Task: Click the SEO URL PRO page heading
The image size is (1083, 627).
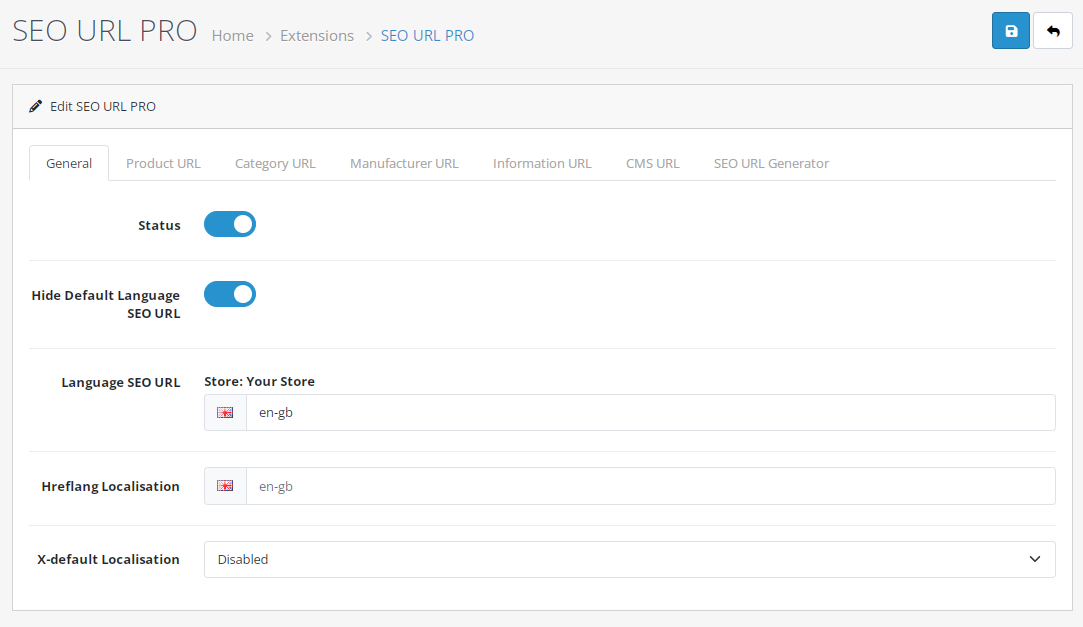Action: tap(105, 31)
